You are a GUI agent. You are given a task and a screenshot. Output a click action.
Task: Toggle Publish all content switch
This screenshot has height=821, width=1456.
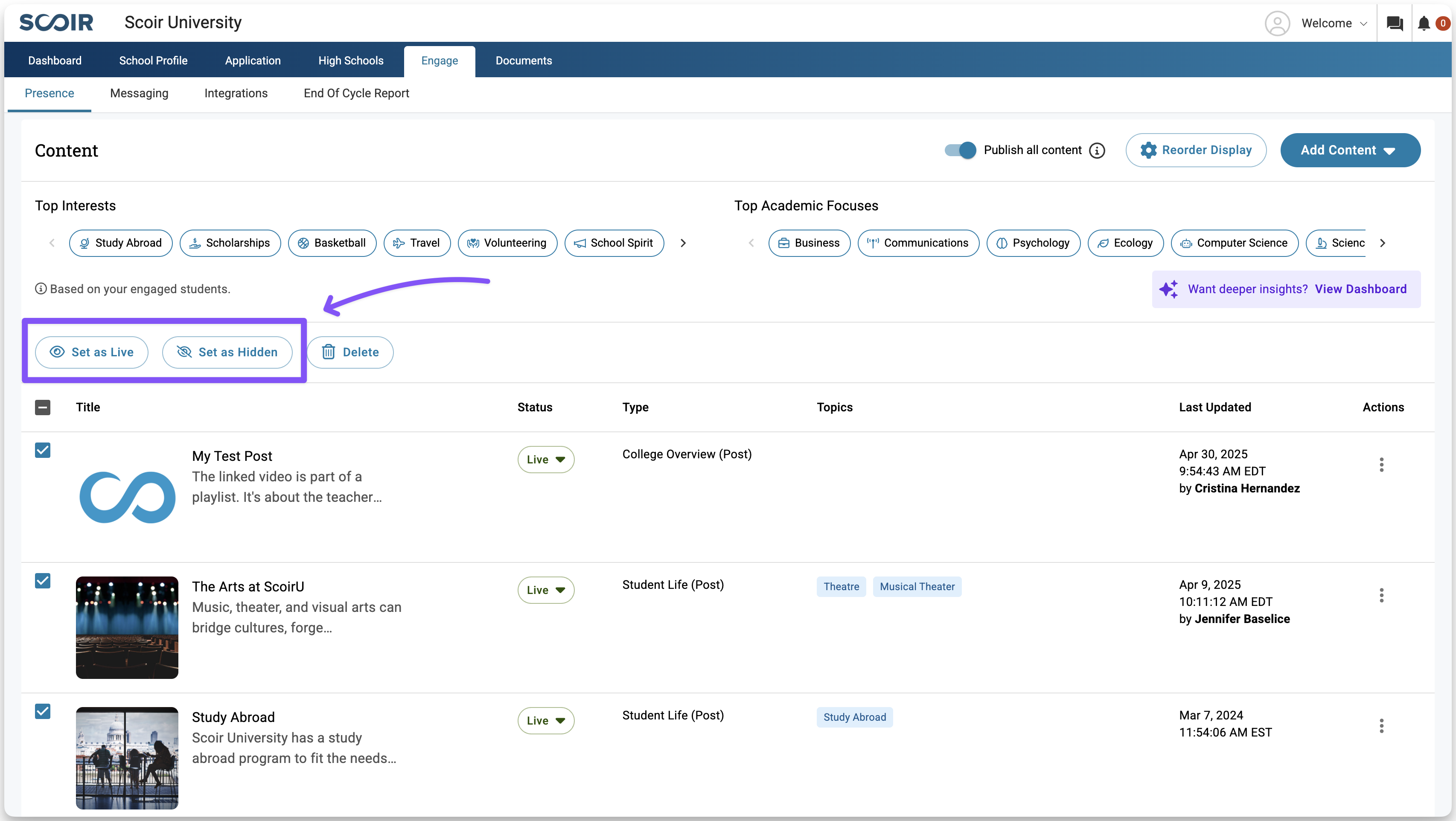click(960, 150)
